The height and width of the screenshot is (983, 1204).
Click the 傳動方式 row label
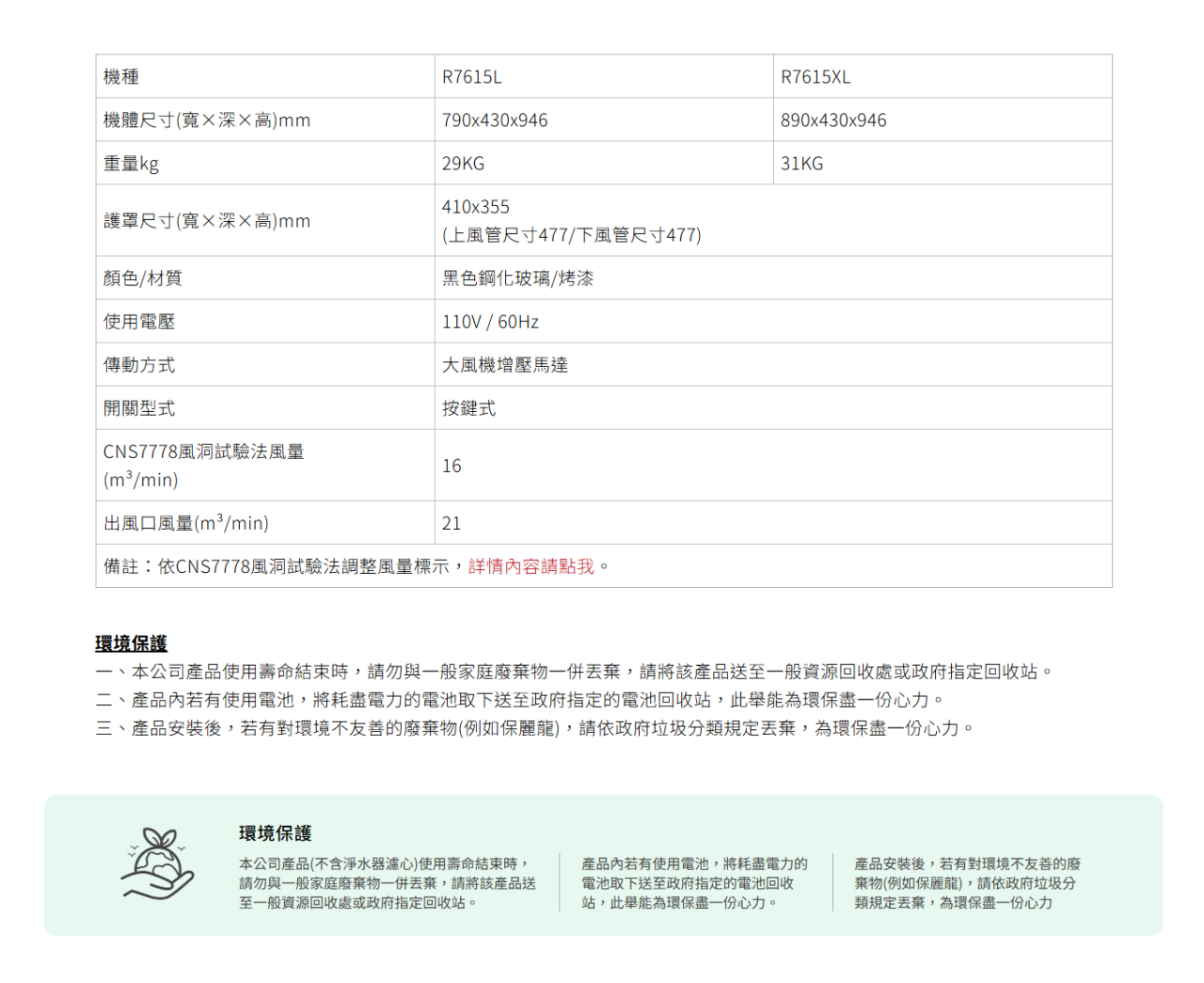(139, 365)
